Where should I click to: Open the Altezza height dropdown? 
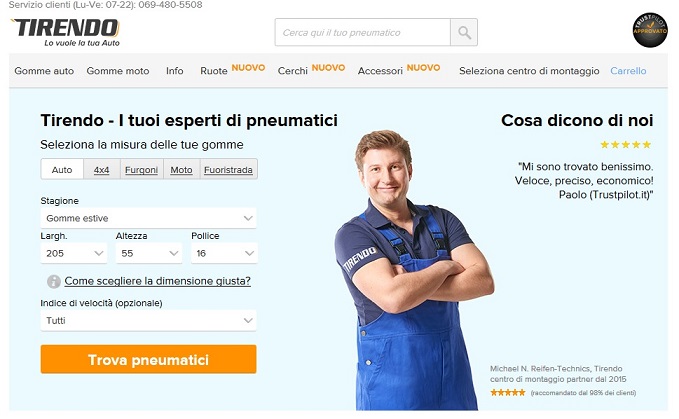pos(149,253)
